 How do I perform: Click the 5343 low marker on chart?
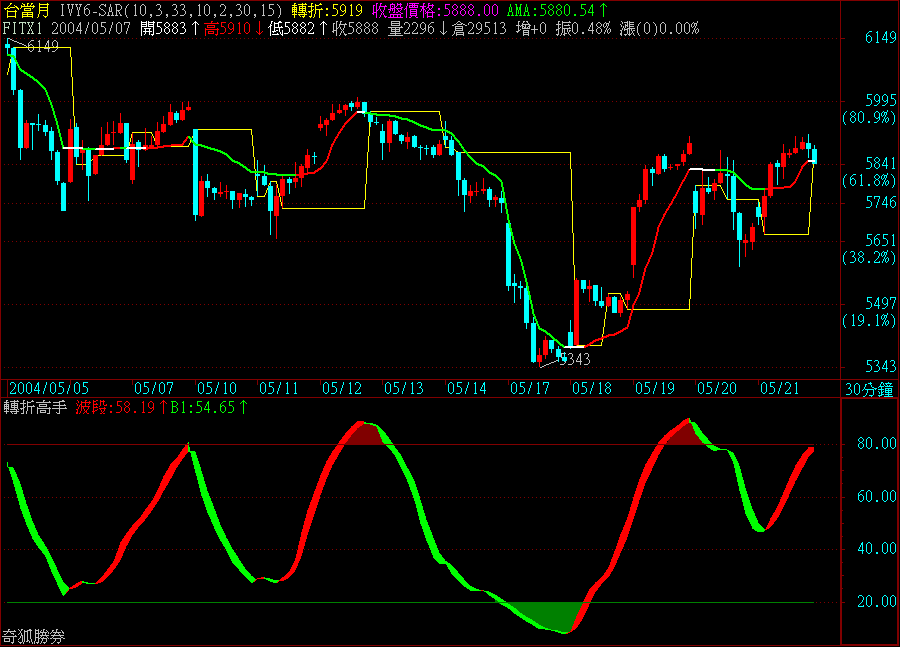tap(575, 359)
